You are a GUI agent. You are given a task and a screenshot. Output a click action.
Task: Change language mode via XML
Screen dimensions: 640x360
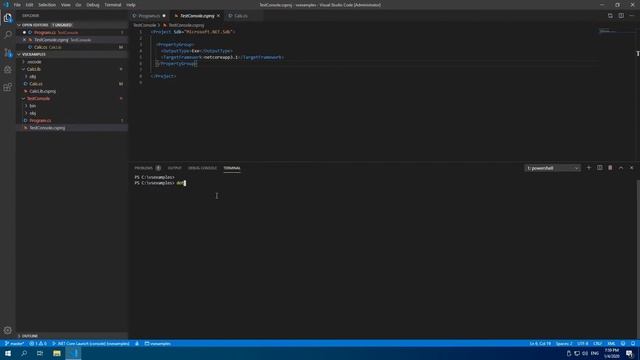point(611,344)
